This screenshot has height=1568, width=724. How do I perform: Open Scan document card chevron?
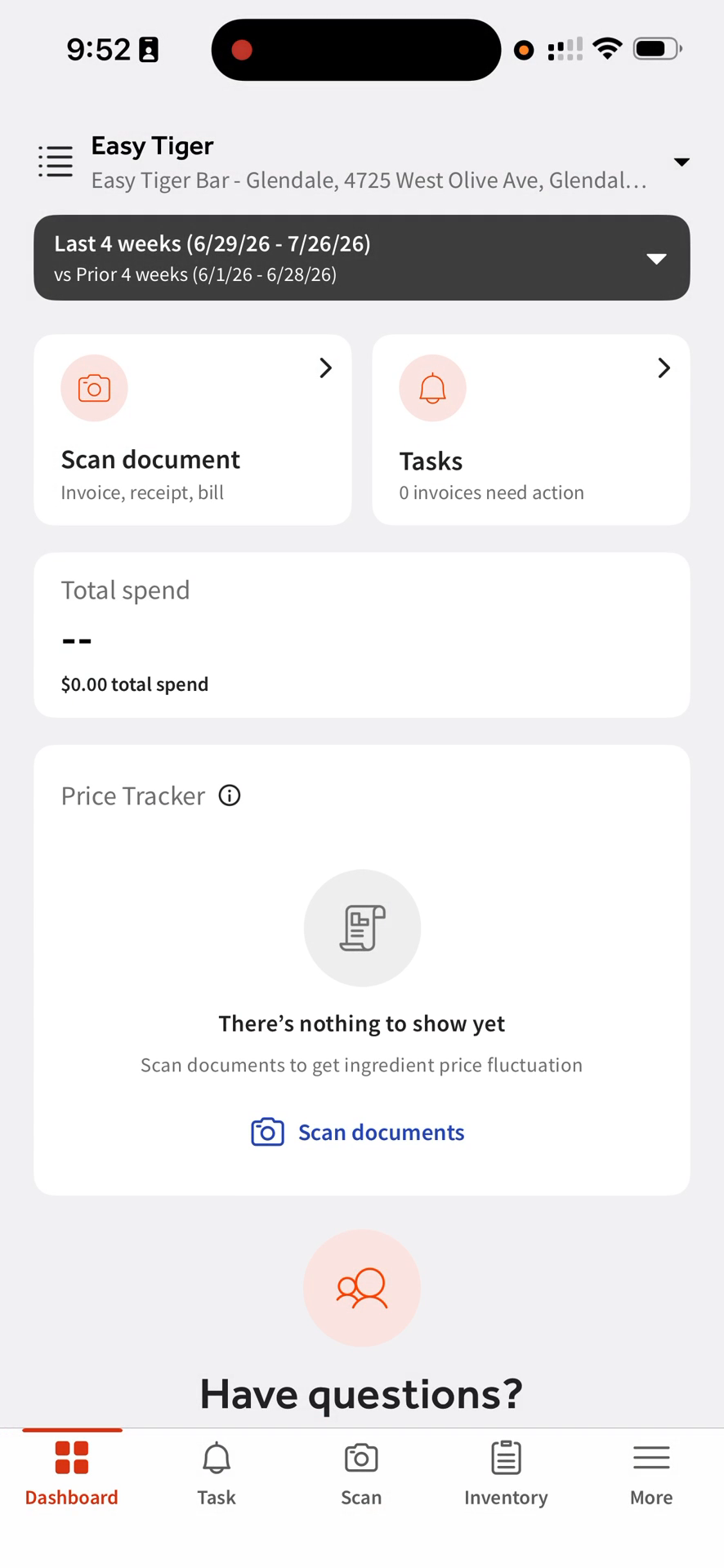tap(325, 368)
